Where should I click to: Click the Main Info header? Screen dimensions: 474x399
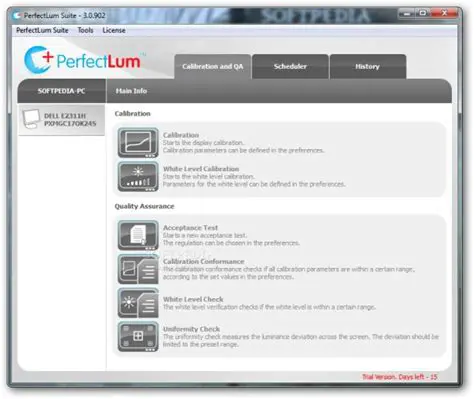(131, 91)
